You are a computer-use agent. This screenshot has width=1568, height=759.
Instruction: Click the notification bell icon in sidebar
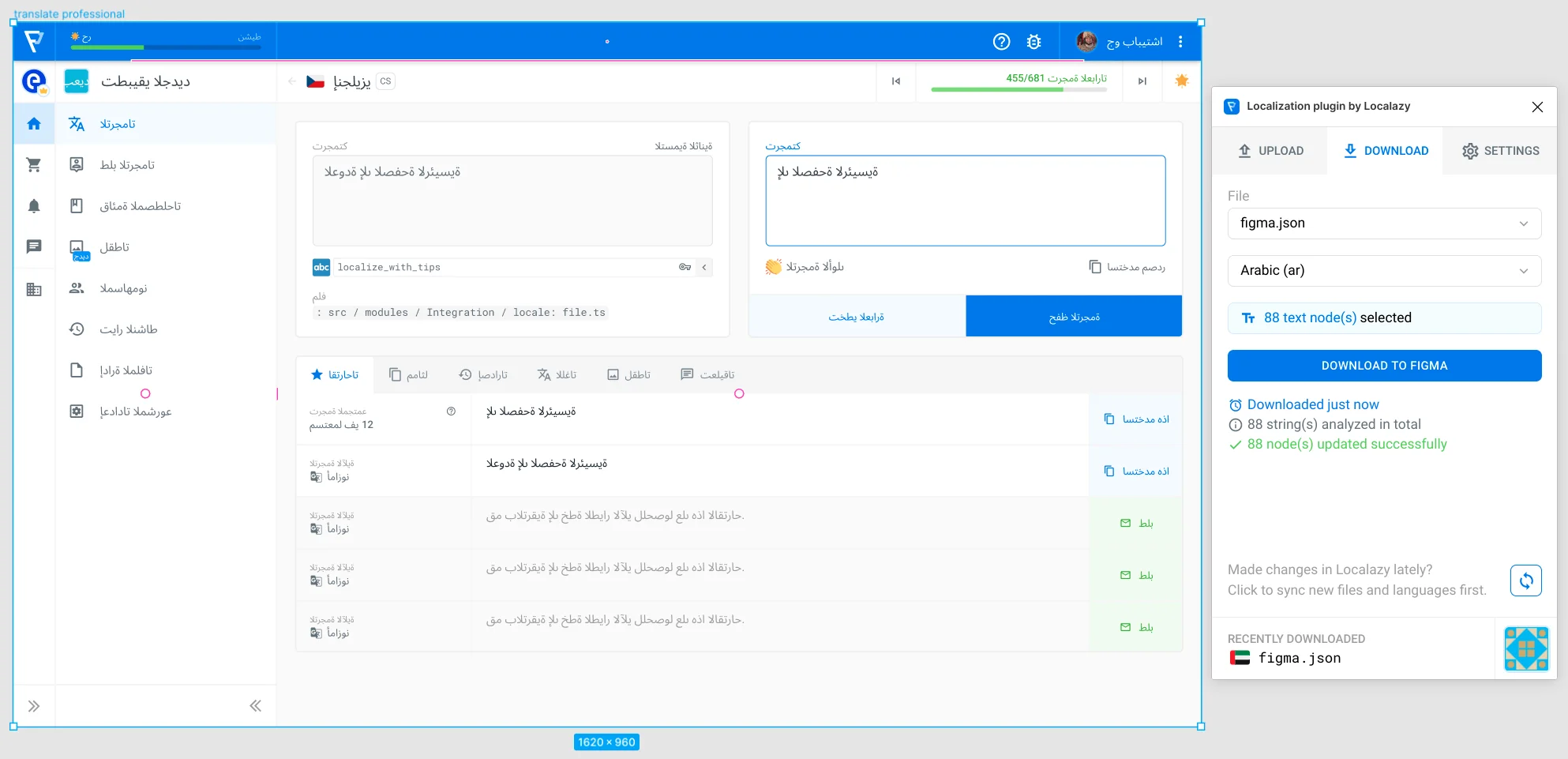pyautogui.click(x=34, y=206)
